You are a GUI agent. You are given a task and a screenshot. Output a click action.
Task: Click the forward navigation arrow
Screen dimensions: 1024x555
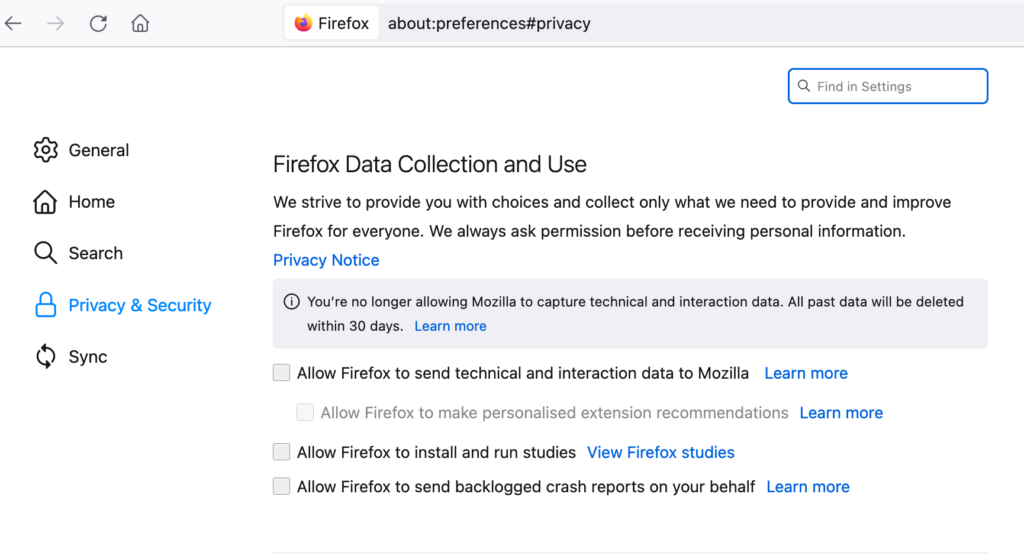pos(56,24)
